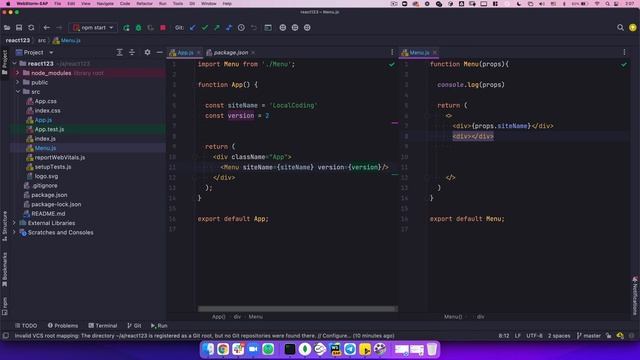Click the Reload from disk icon
This screenshot has width=640, height=360.
pyautogui.click(x=31, y=28)
